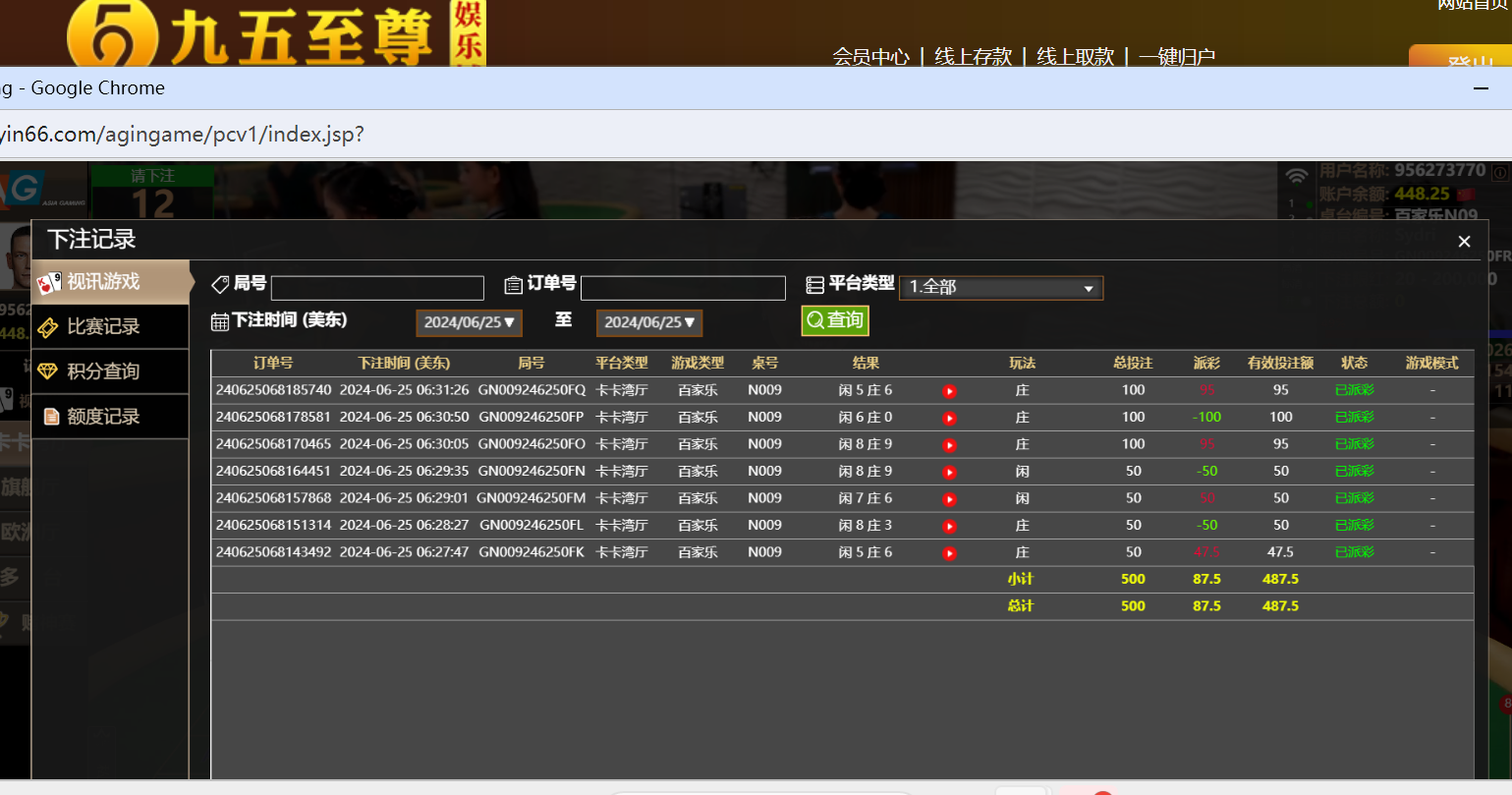Screen dimensions: 1512x795
Task: Play replay for round GN009246250FM
Action: pos(949,499)
